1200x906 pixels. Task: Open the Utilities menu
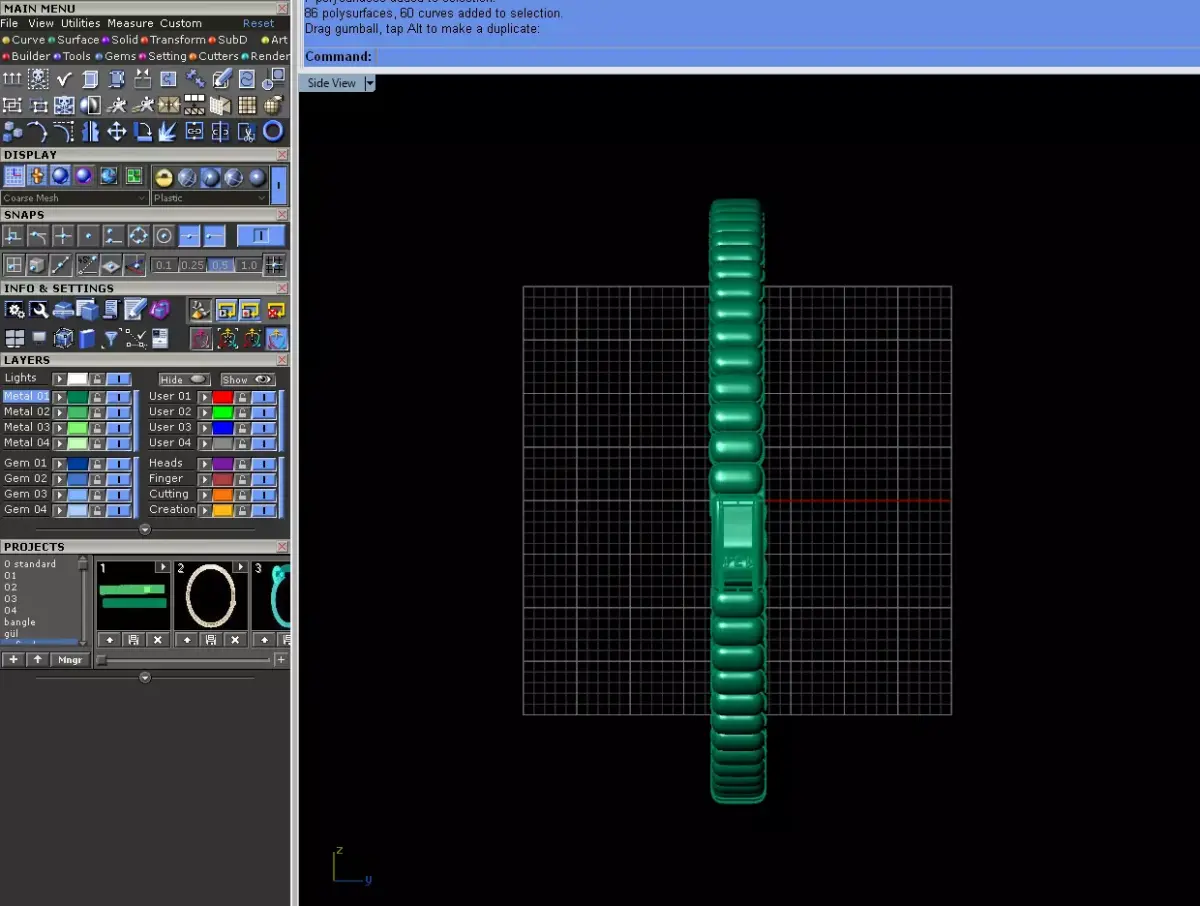81,23
